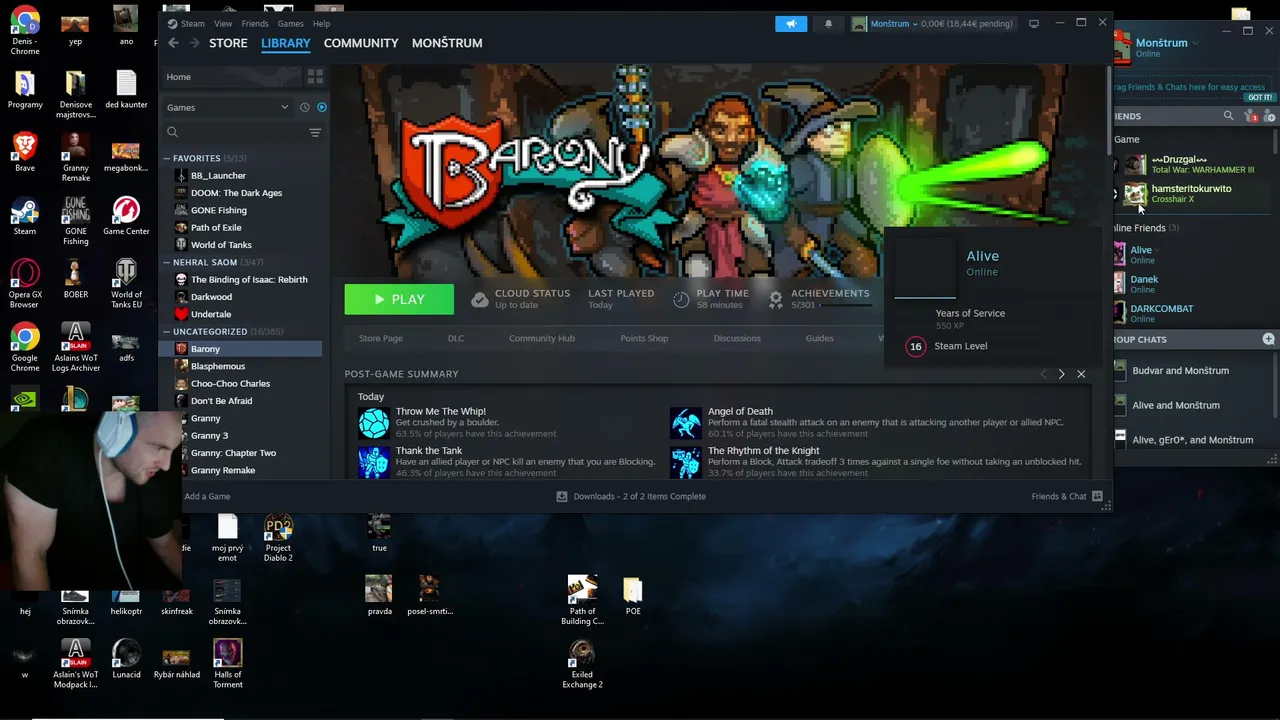Select The Binding of Isaac: Rebirth
The height and width of the screenshot is (720, 1280).
249,280
